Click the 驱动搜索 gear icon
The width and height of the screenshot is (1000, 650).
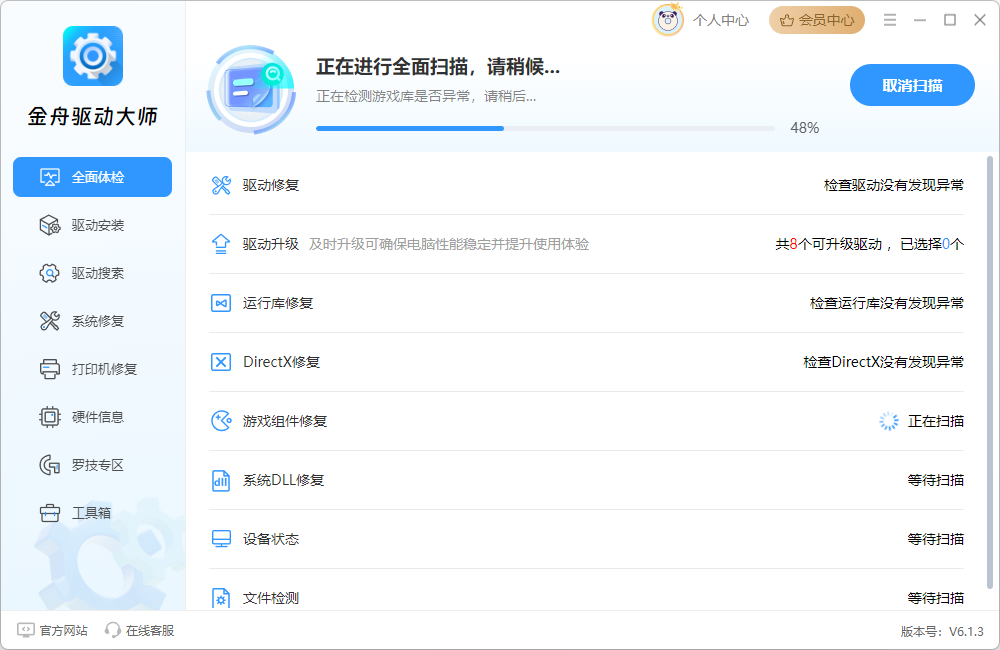click(x=50, y=273)
